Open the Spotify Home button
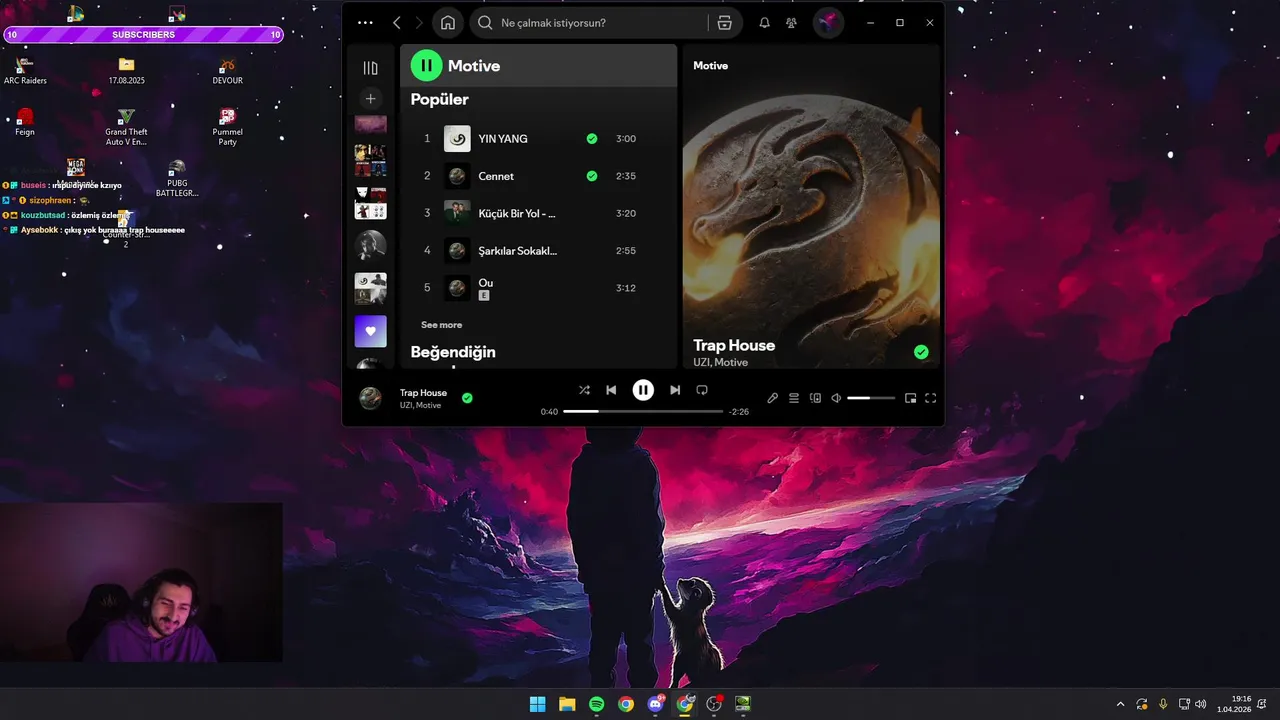The image size is (1280, 720). (448, 23)
